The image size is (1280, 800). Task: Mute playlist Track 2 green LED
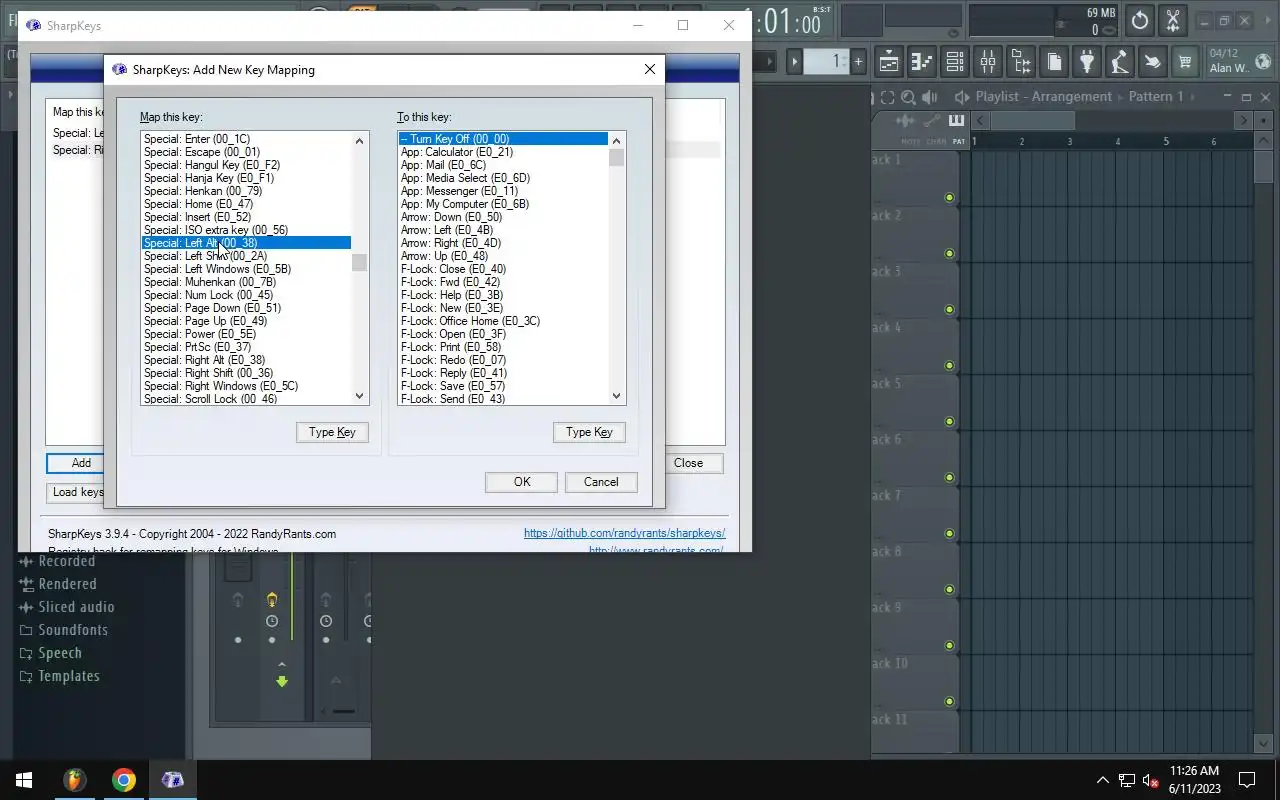click(x=949, y=253)
